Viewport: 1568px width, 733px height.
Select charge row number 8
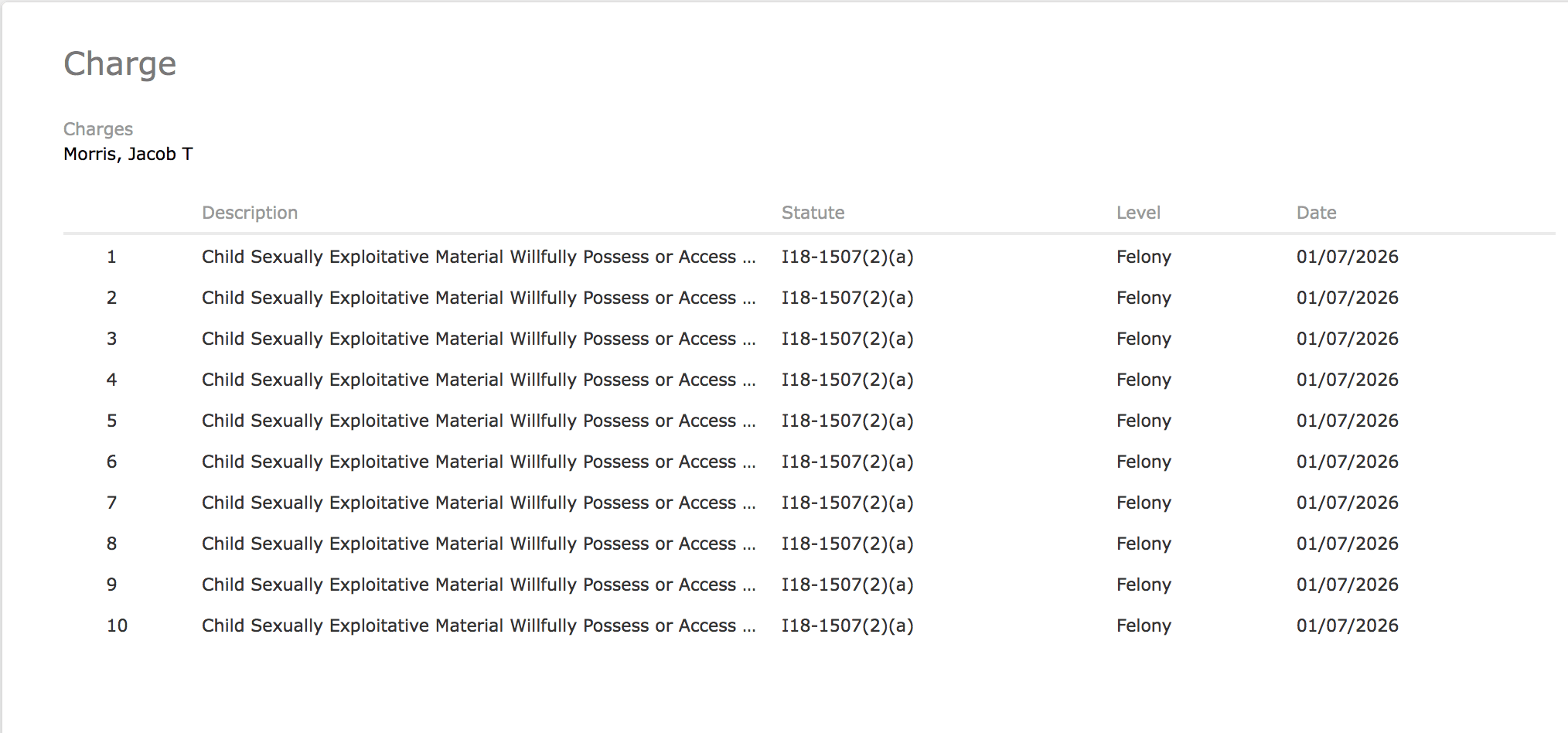click(x=112, y=544)
